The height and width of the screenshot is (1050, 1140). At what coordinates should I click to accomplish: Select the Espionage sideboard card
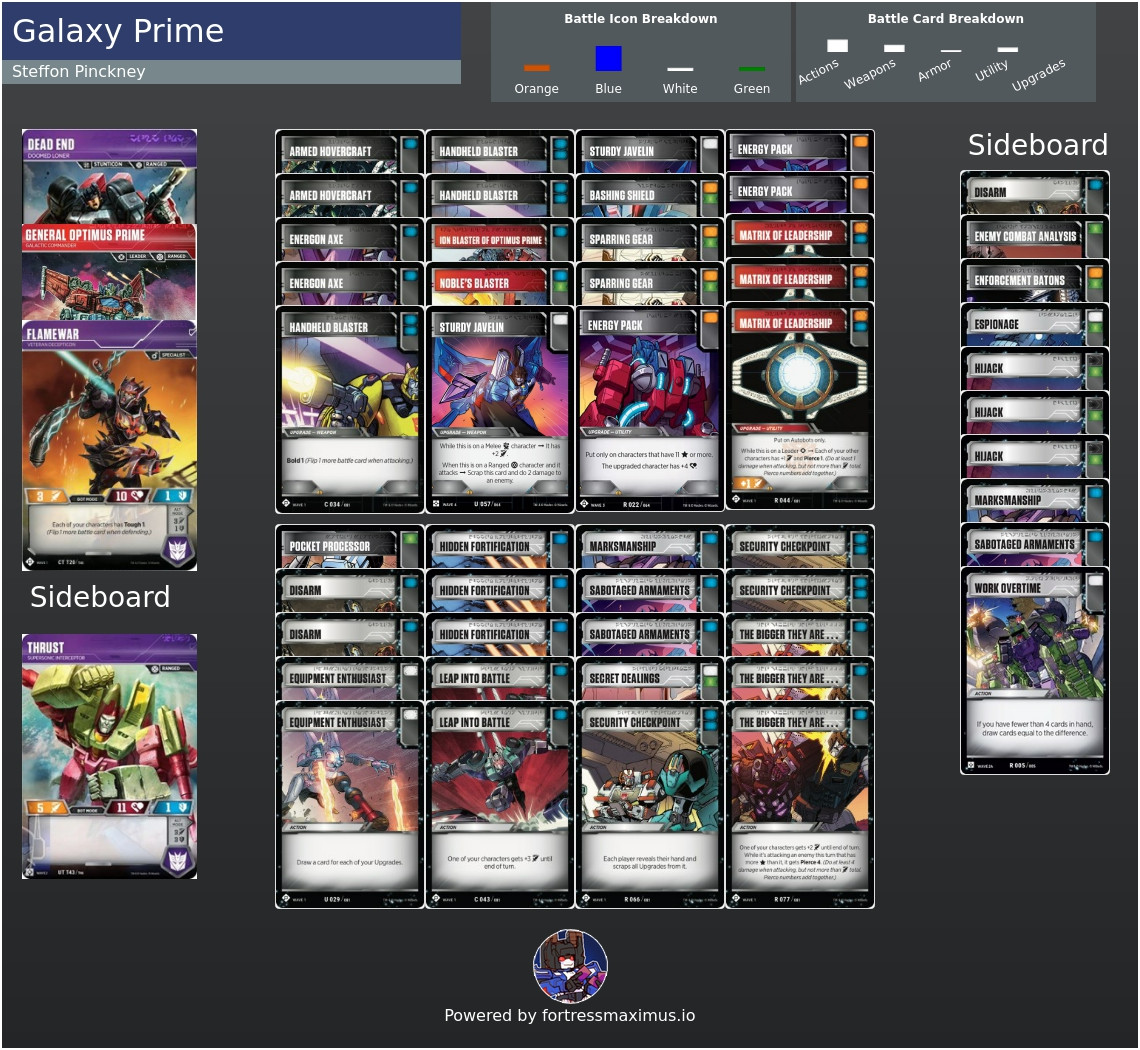coord(1035,325)
